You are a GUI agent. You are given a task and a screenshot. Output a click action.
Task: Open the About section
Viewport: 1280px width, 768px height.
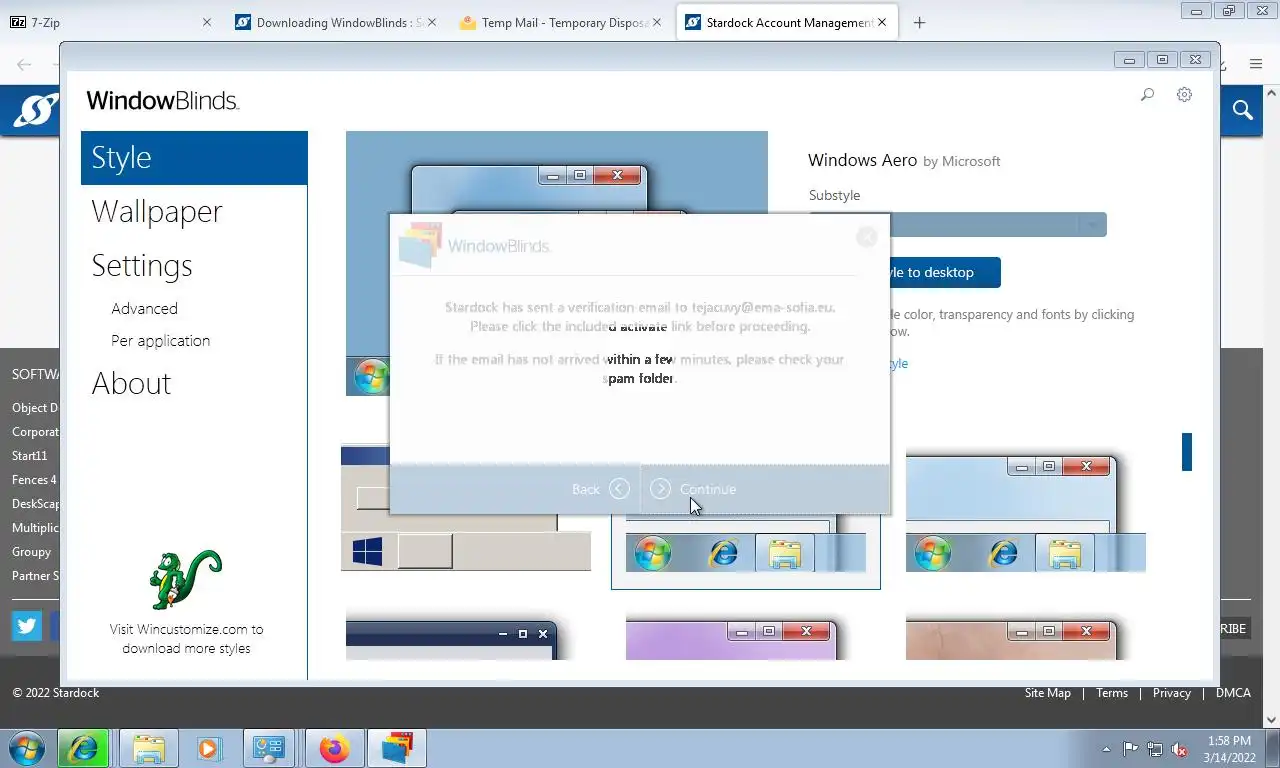tap(131, 384)
